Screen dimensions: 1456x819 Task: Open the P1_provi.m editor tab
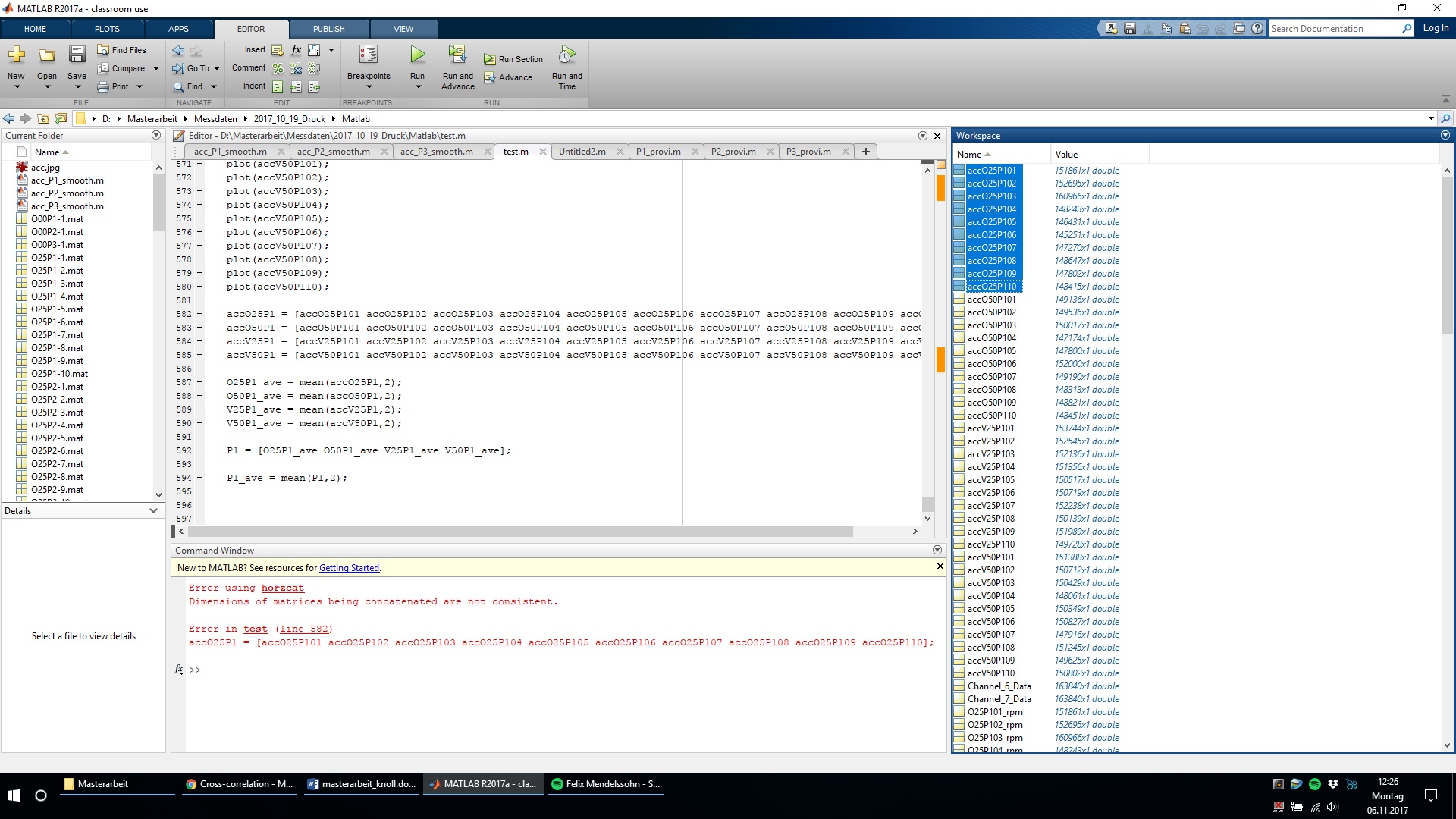click(x=657, y=152)
